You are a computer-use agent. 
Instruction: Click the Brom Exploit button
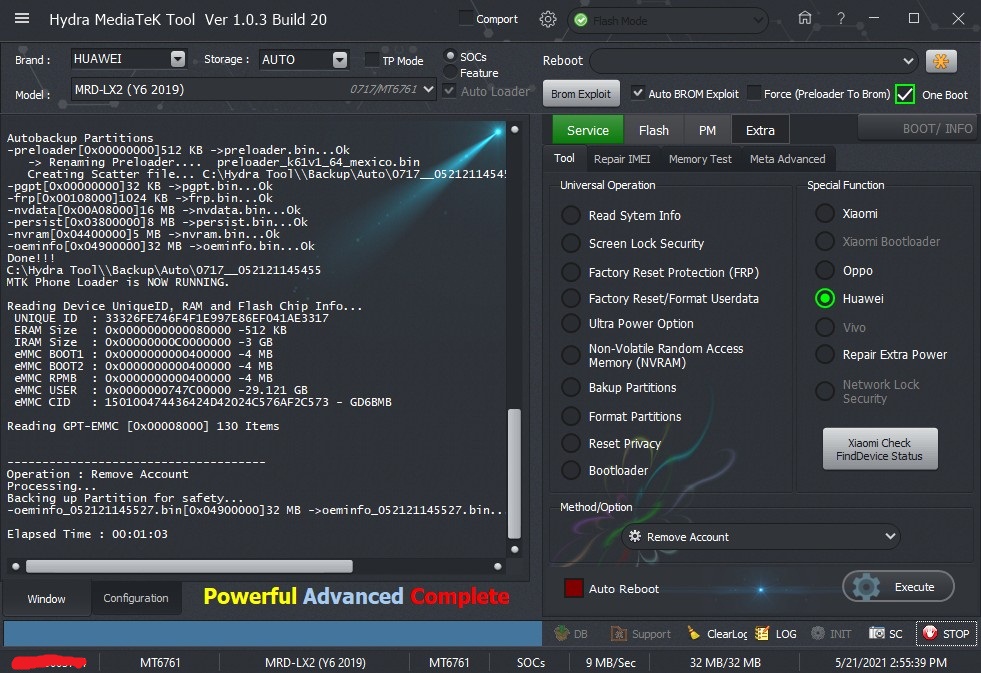(x=581, y=94)
